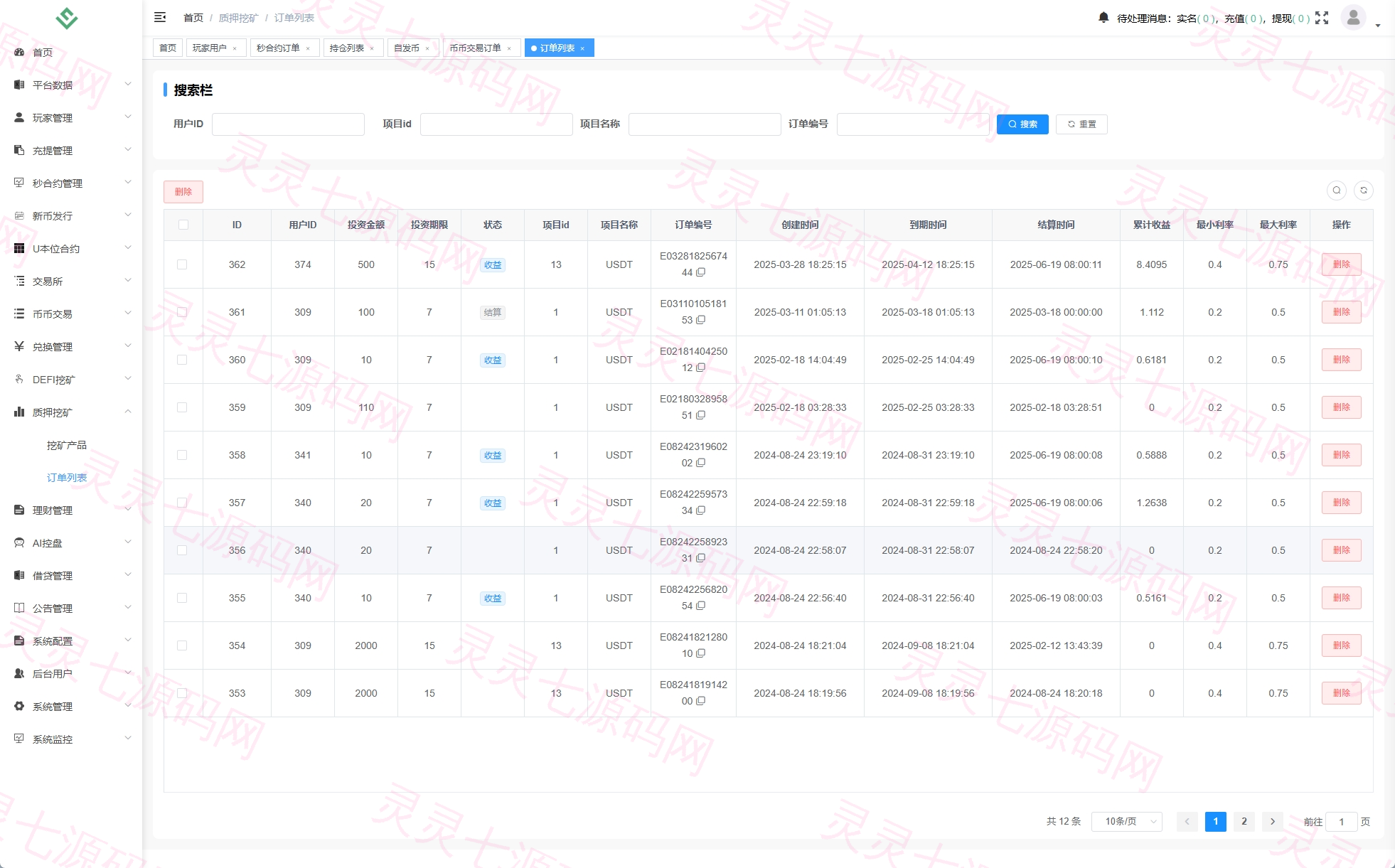Image resolution: width=1395 pixels, height=868 pixels.
Task: Check the row with ID 354
Action: [x=182, y=645]
